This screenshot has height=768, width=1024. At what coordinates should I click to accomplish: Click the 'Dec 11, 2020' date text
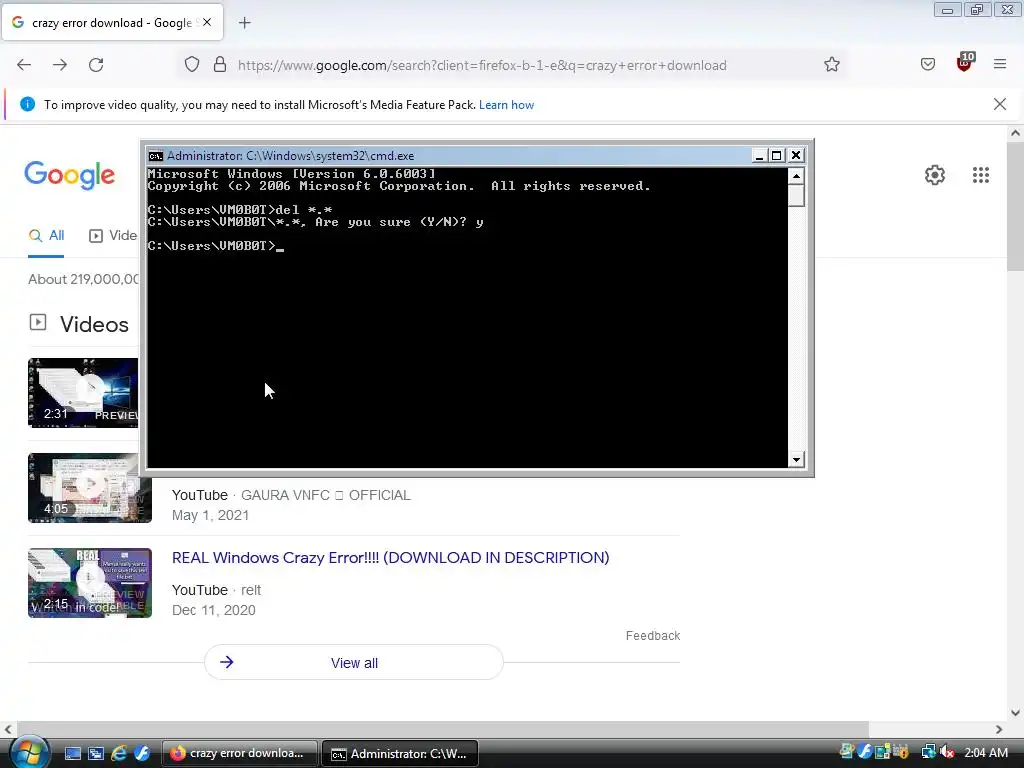pyautogui.click(x=214, y=610)
